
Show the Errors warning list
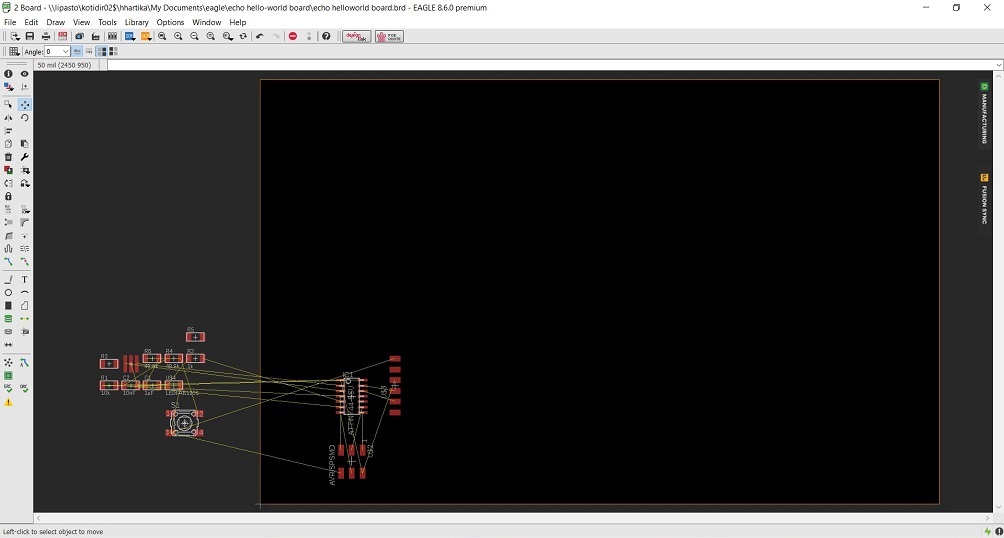8,402
